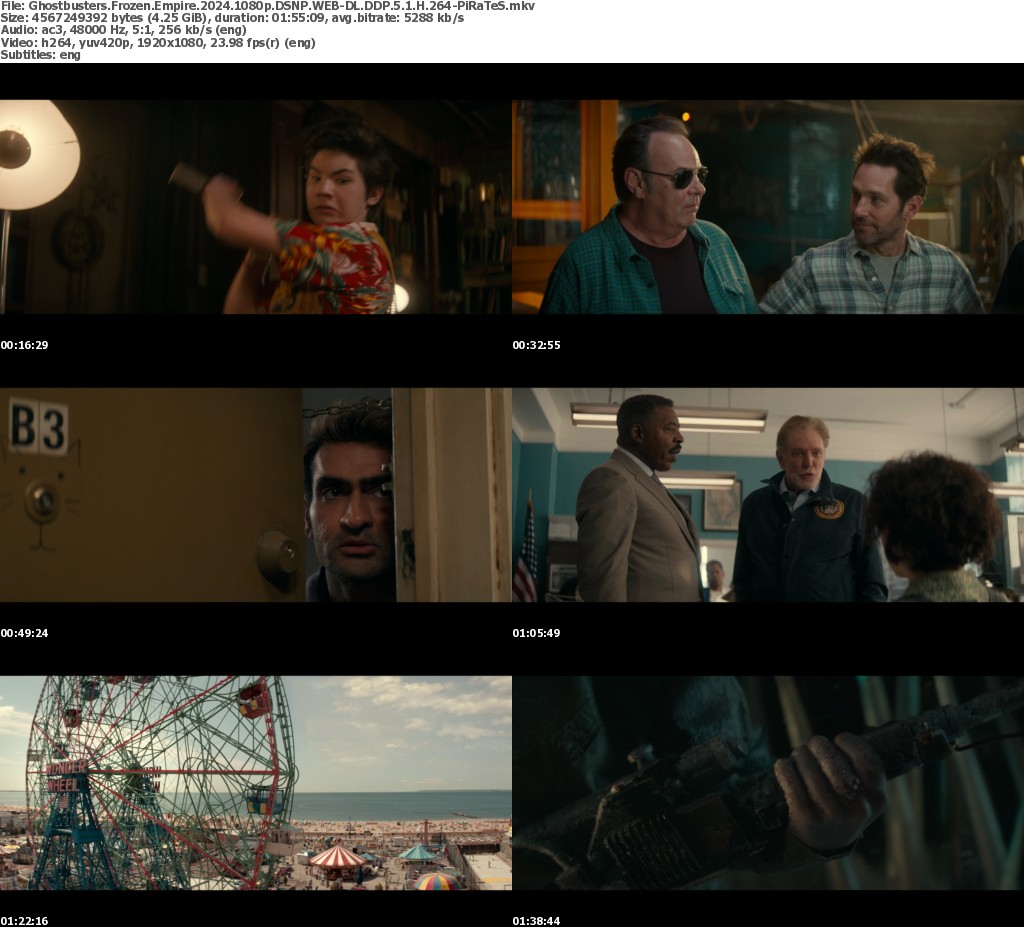This screenshot has height=927, width=1024.
Task: Open the Wonder Wheel Ferris wheel thumbnail
Action: [x=255, y=783]
